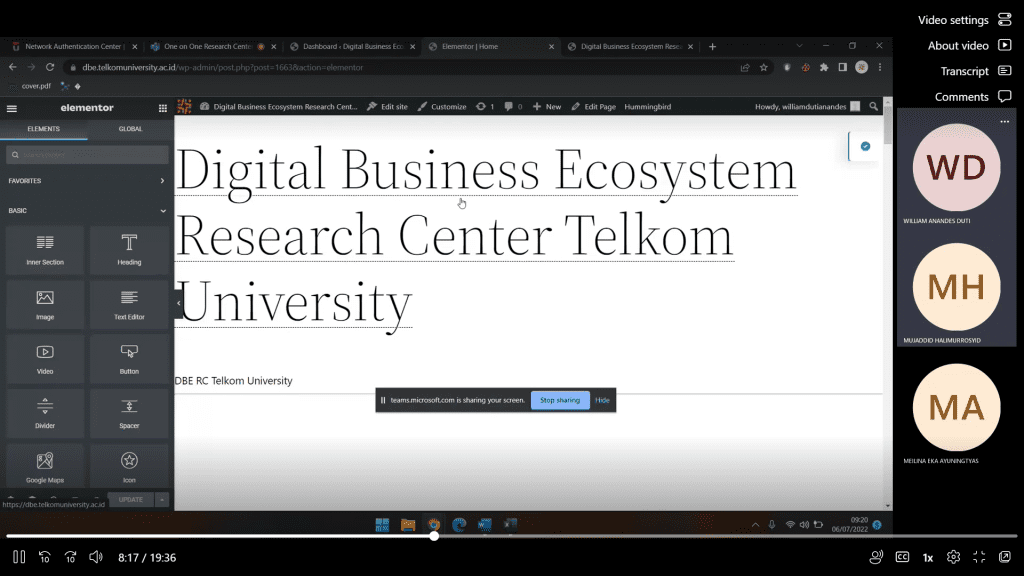Open Elementor widgets grid icon
Viewport: 1024px width, 576px height.
163,108
